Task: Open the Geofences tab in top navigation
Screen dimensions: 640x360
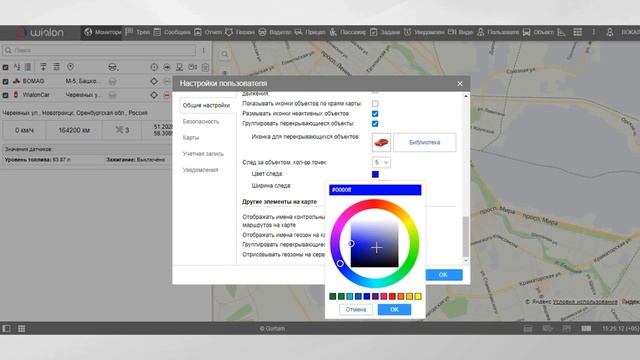Action: 240,32
